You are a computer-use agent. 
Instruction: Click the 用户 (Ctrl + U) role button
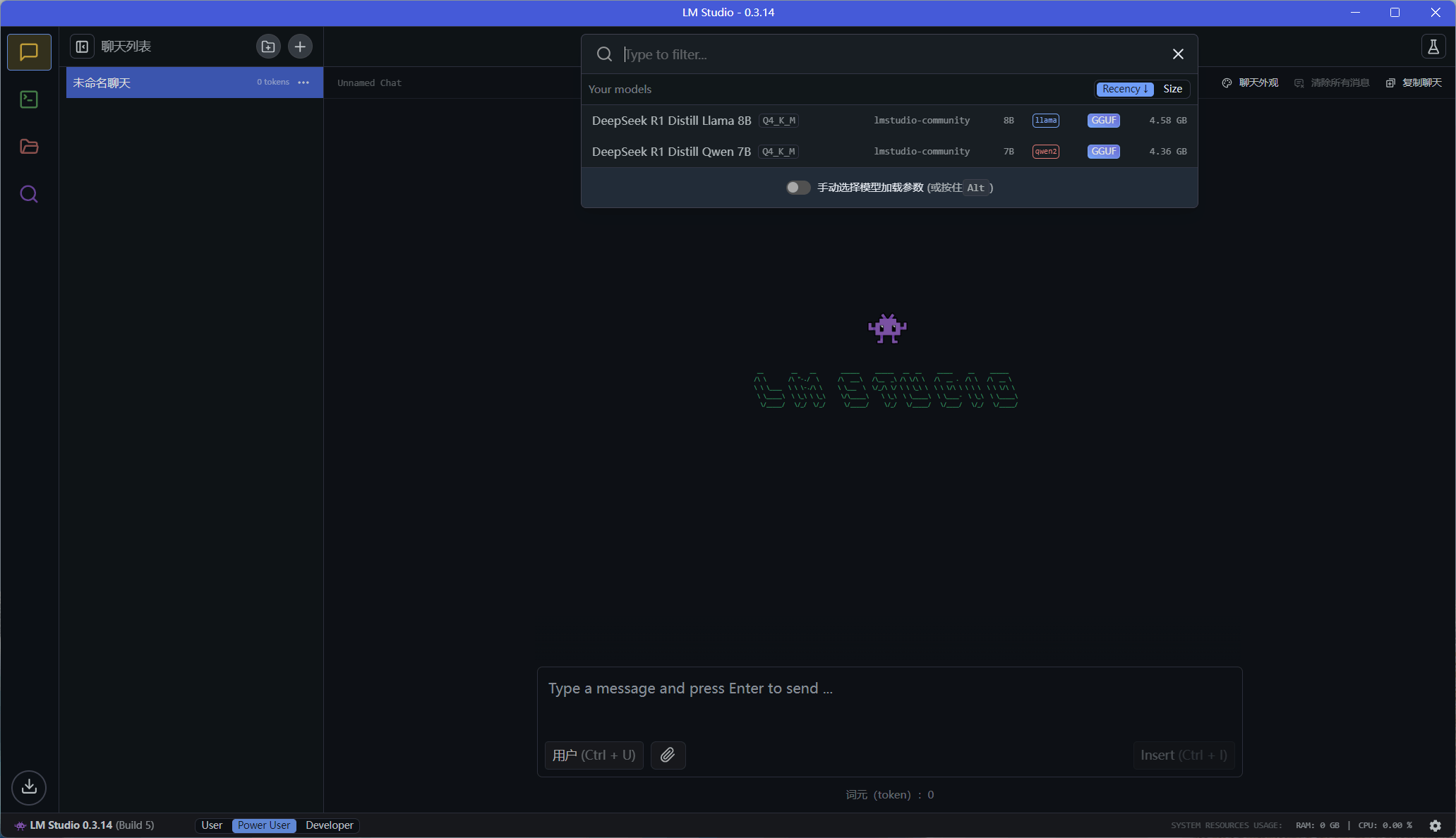[x=594, y=755]
